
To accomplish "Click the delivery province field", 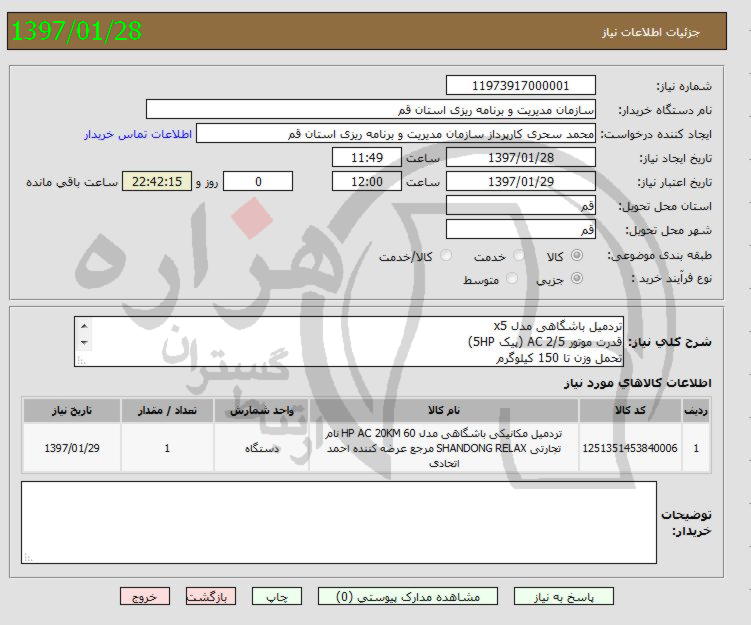I will (x=521, y=205).
